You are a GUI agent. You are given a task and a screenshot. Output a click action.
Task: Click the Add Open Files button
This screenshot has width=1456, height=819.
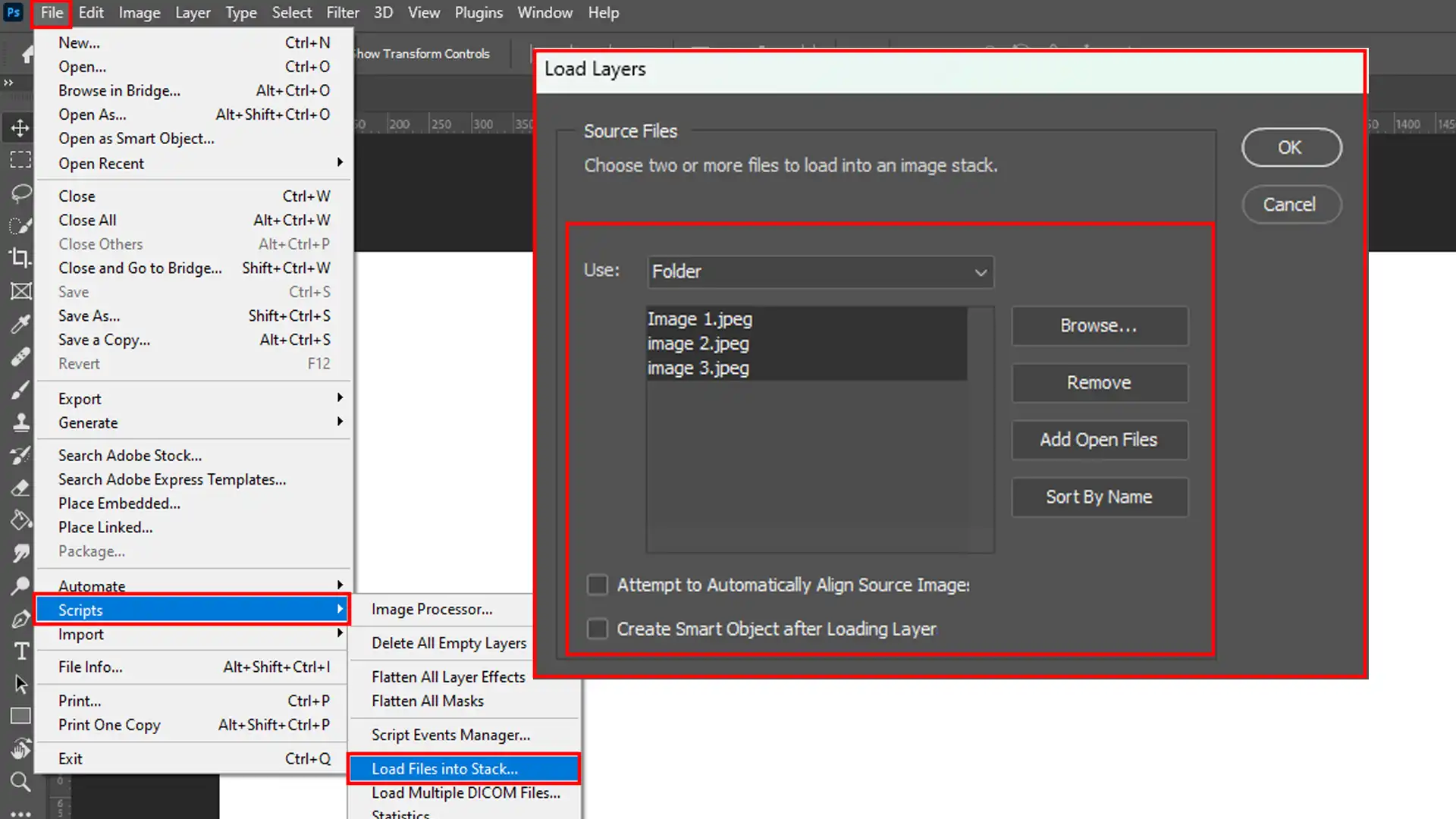point(1100,440)
